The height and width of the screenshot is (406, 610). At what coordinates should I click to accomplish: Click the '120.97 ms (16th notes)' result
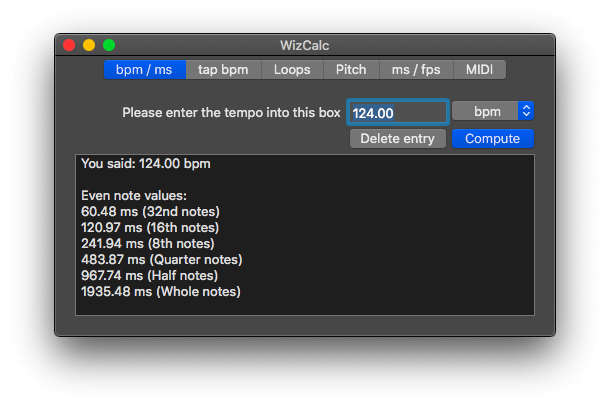(150, 228)
